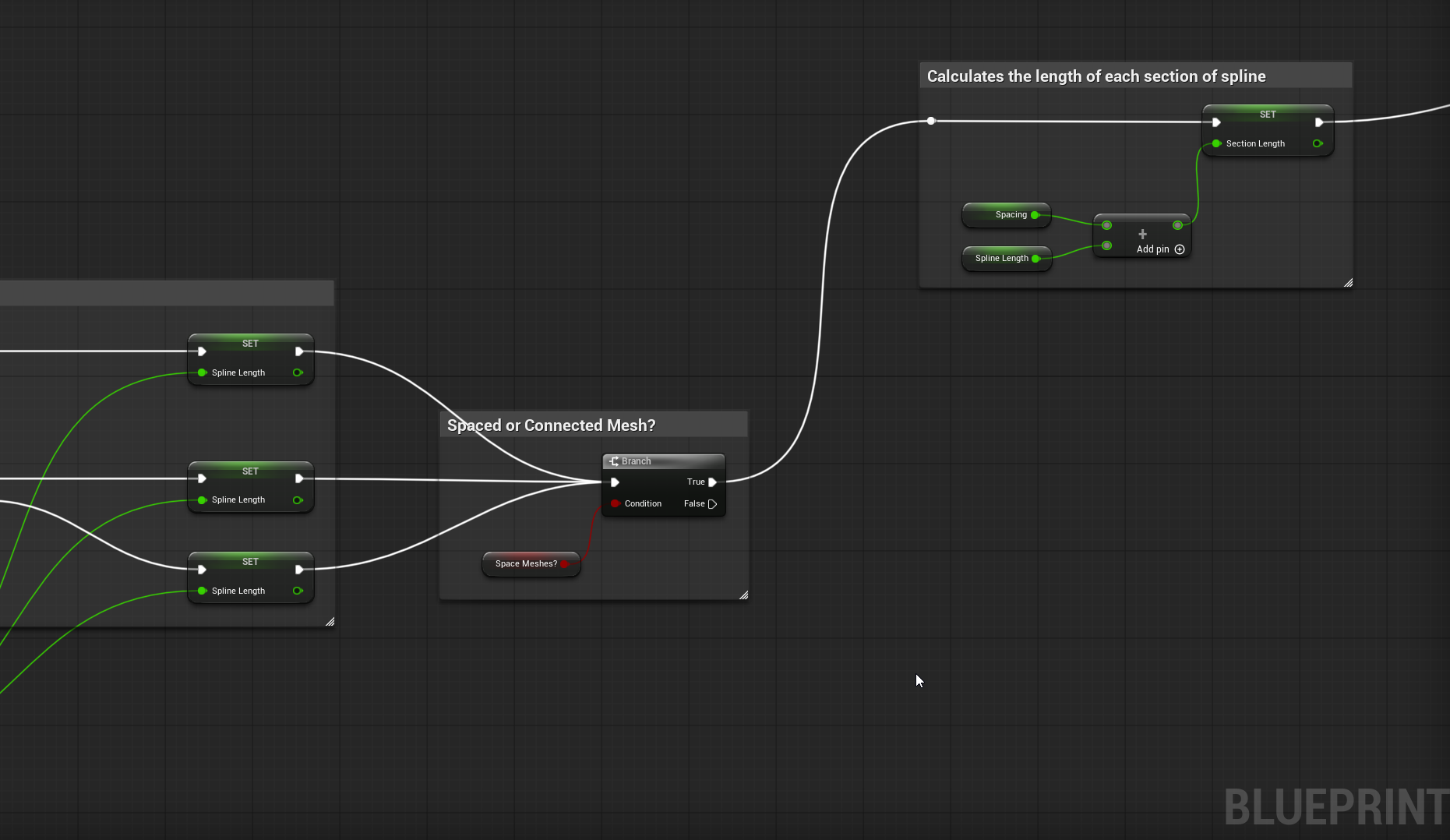This screenshot has width=1450, height=840.
Task: Click the resize handle of Spaced comment box
Action: point(743,595)
